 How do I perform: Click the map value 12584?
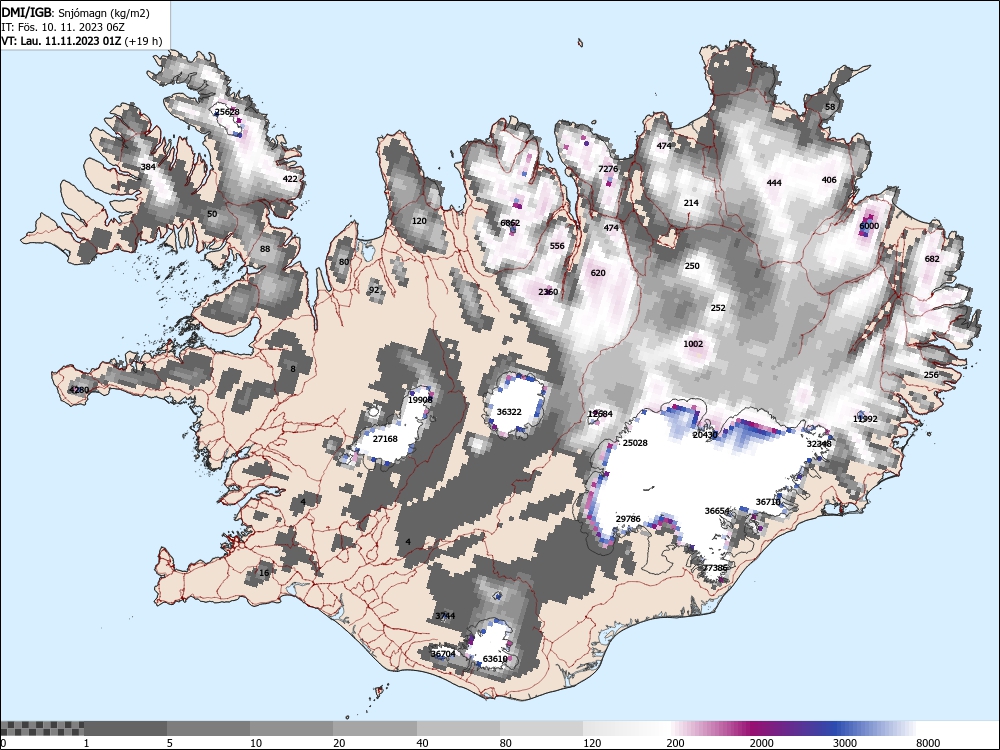tap(600, 415)
